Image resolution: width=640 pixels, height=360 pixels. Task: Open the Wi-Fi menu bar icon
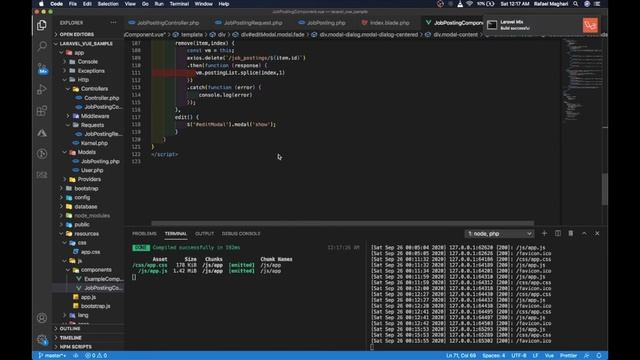[x=469, y=4]
